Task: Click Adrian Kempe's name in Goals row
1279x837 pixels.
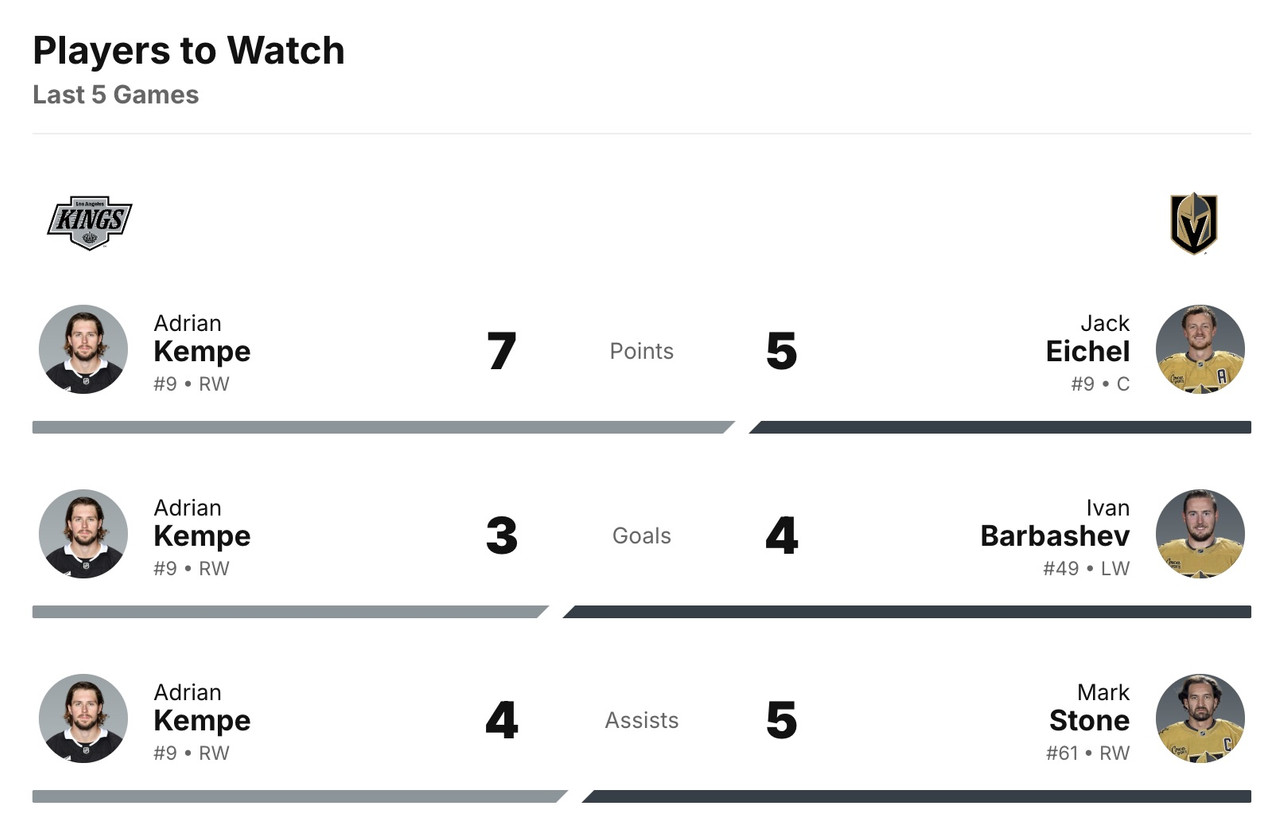Action: [x=202, y=523]
